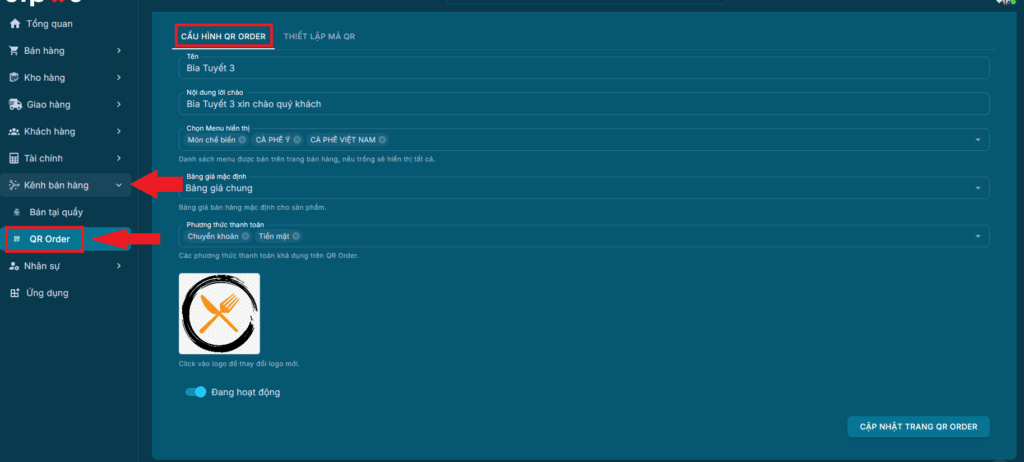The height and width of the screenshot is (462, 1024).
Task: Open the Bảng giá mặc định dropdown arrow
Action: click(x=976, y=188)
